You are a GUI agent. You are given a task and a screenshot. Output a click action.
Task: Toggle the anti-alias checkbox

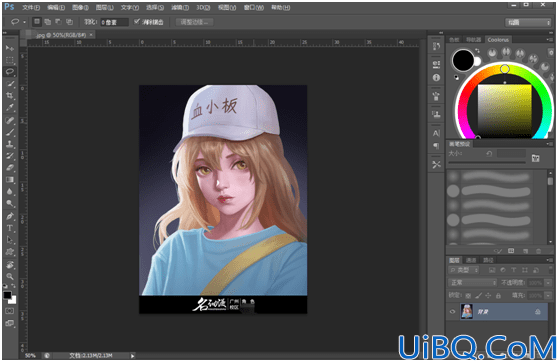[x=137, y=22]
